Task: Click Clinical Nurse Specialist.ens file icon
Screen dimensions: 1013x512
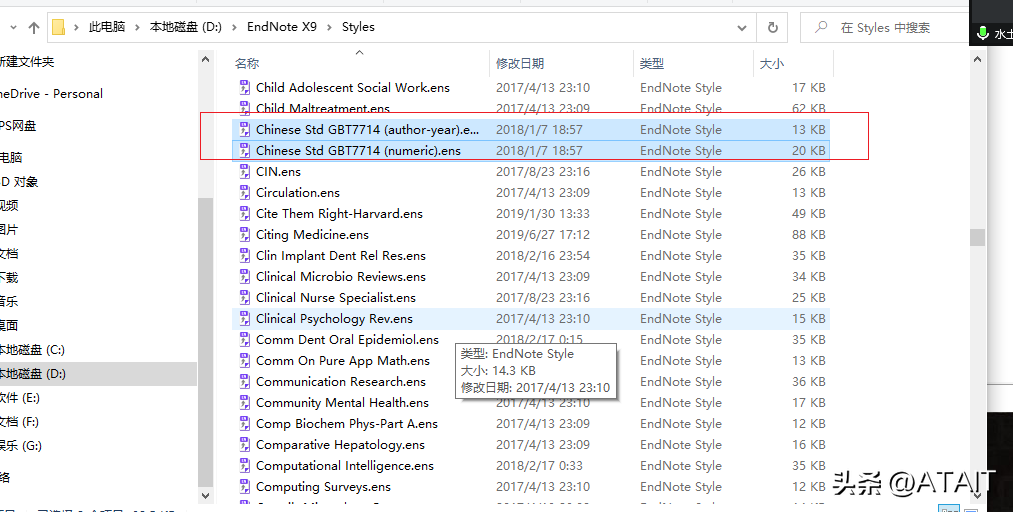Action: [244, 297]
